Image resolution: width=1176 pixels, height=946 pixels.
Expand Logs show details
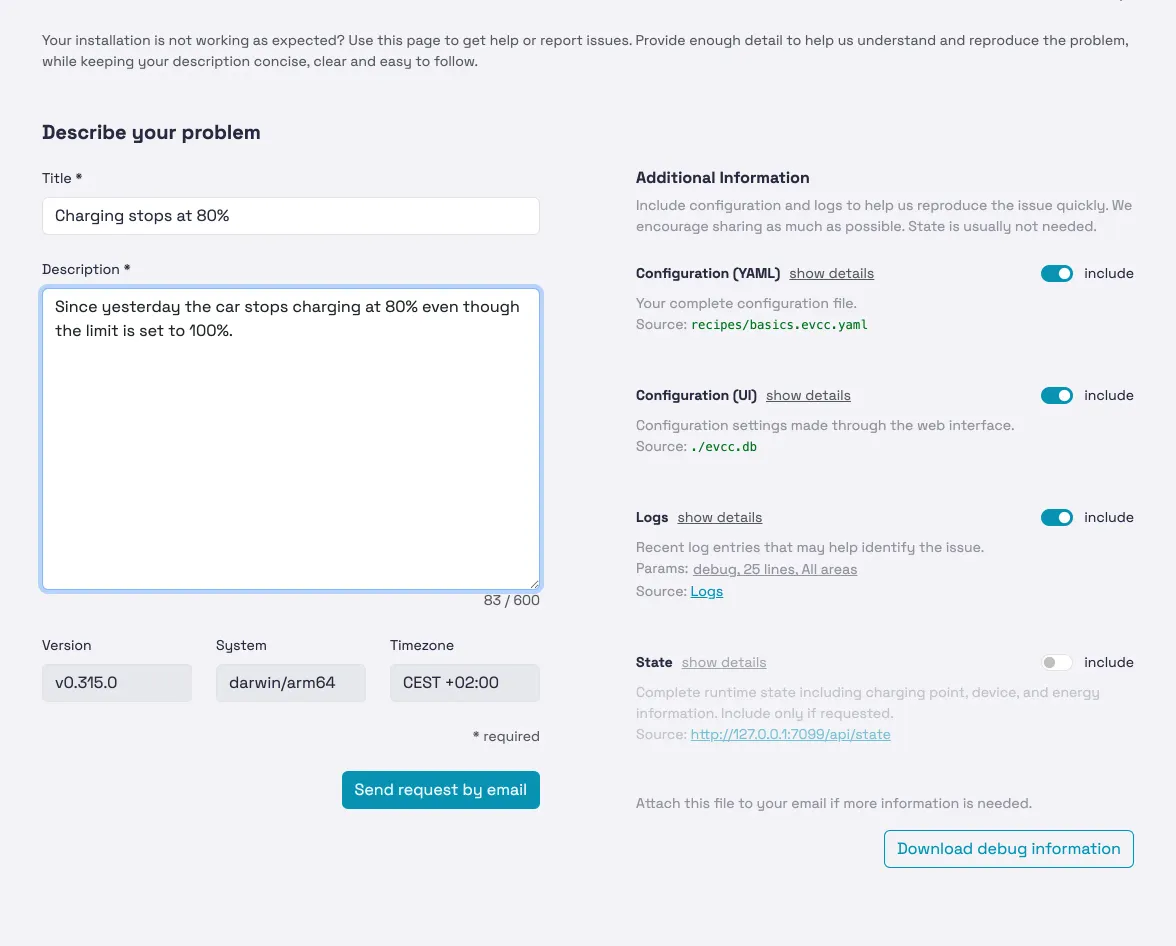[719, 518]
